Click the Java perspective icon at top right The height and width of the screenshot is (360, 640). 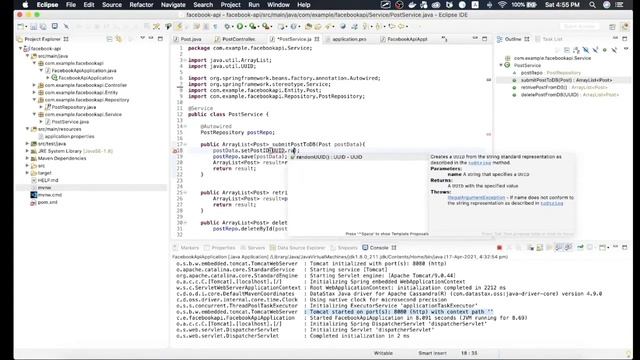(625, 27)
